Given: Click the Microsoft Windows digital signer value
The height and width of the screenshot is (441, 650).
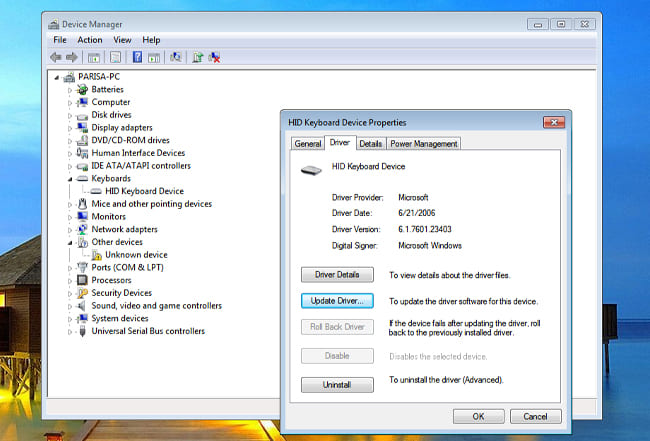Looking at the screenshot, I should [x=430, y=245].
